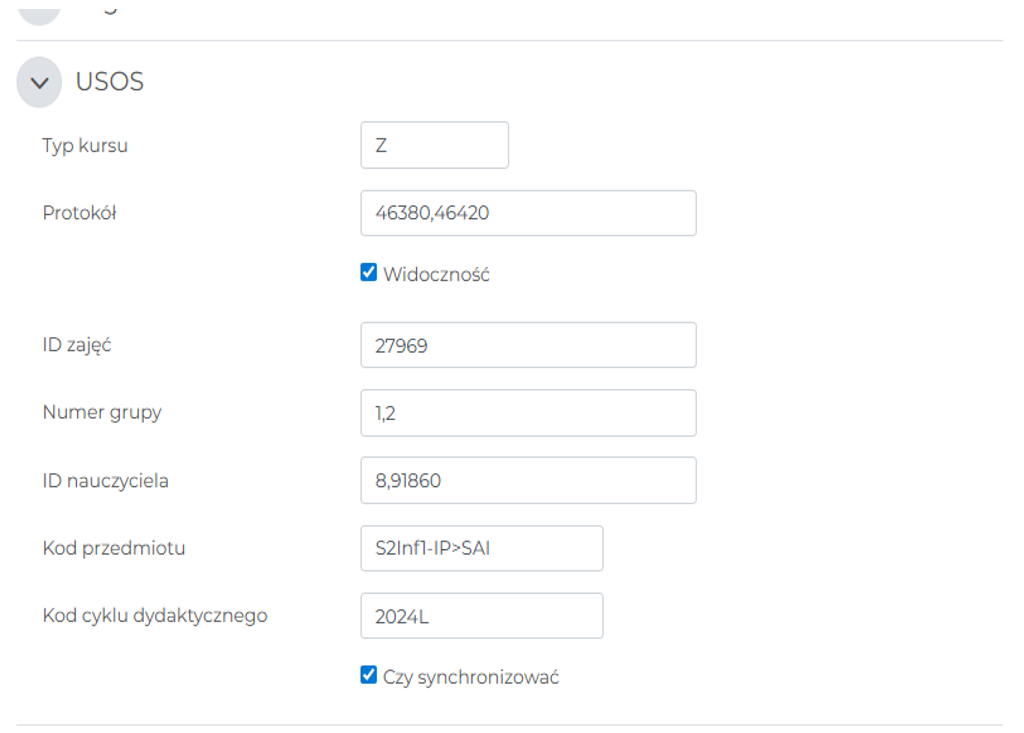Viewport: 1024px width, 733px height.
Task: Collapse the USOS section chevron
Action: click(x=39, y=82)
